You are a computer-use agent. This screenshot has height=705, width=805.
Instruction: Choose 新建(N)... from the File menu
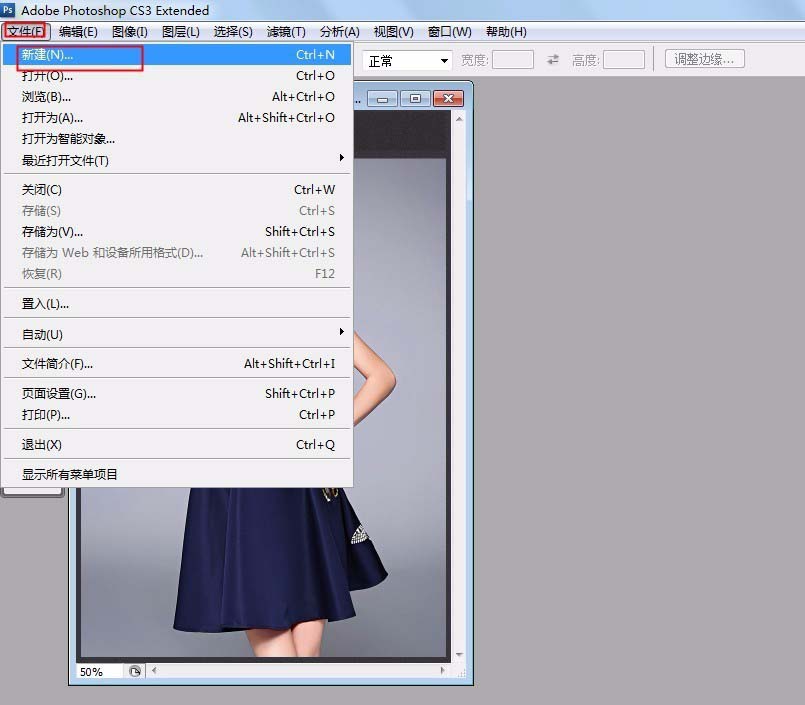48,55
